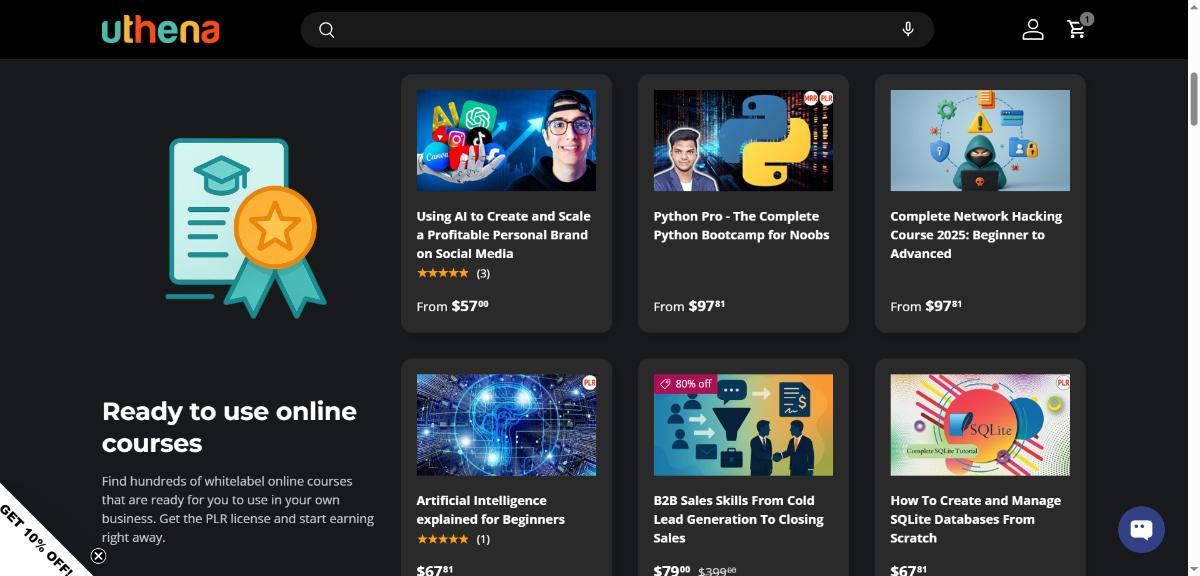This screenshot has height=576, width=1200.
Task: Open the shopping cart
Action: click(x=1077, y=29)
